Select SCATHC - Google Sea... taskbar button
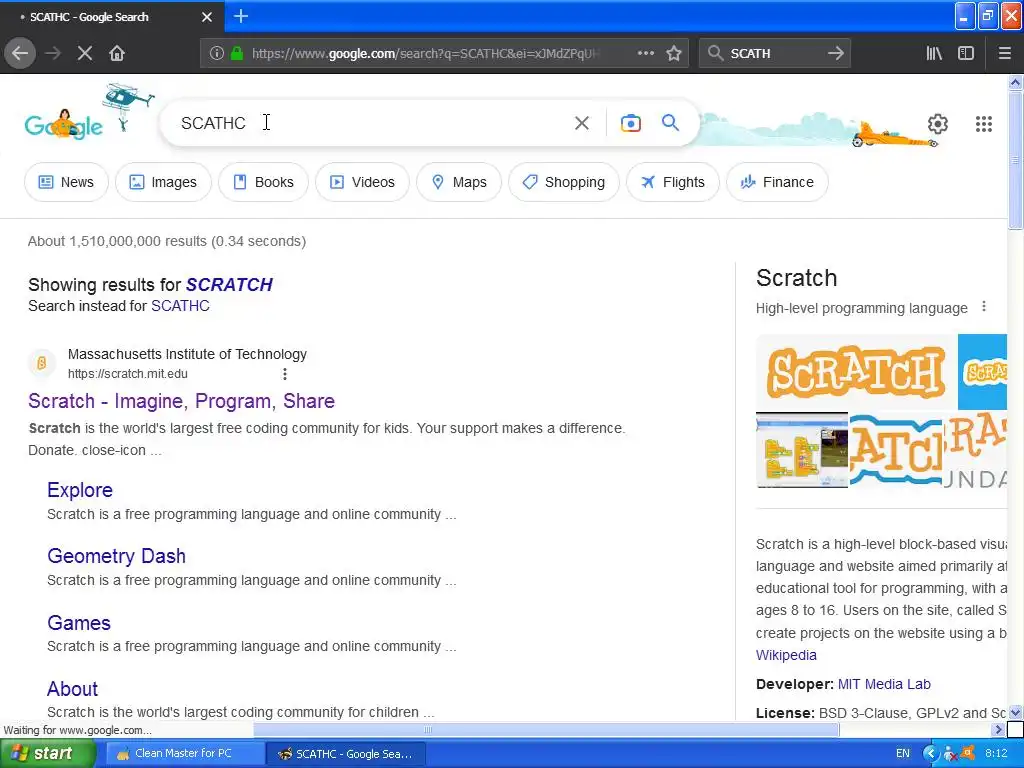This screenshot has height=768, width=1024. 346,753
